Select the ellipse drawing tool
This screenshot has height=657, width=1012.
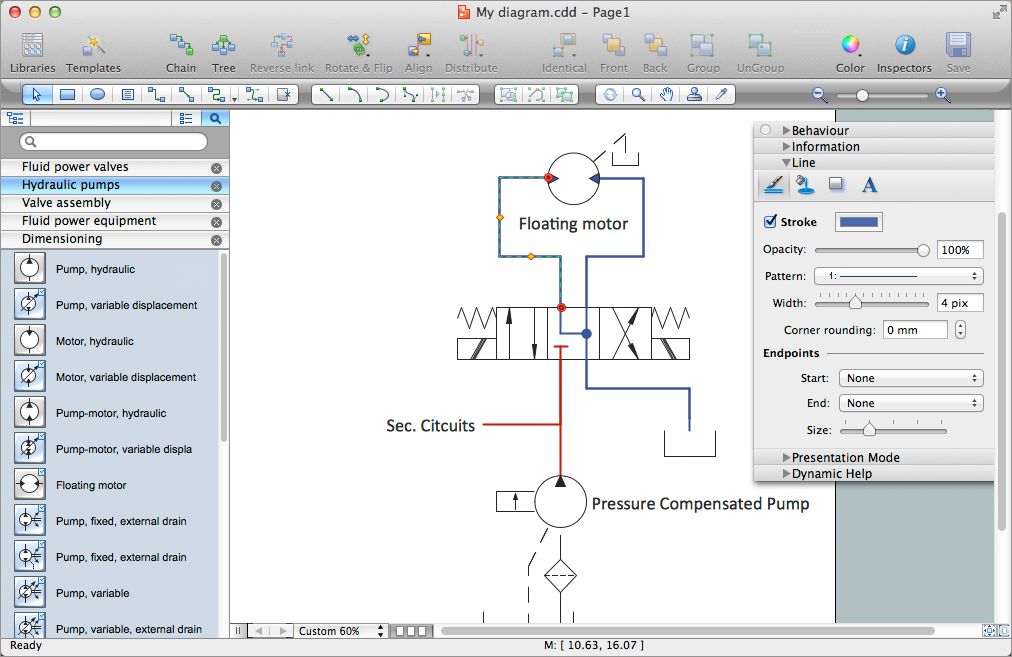97,95
